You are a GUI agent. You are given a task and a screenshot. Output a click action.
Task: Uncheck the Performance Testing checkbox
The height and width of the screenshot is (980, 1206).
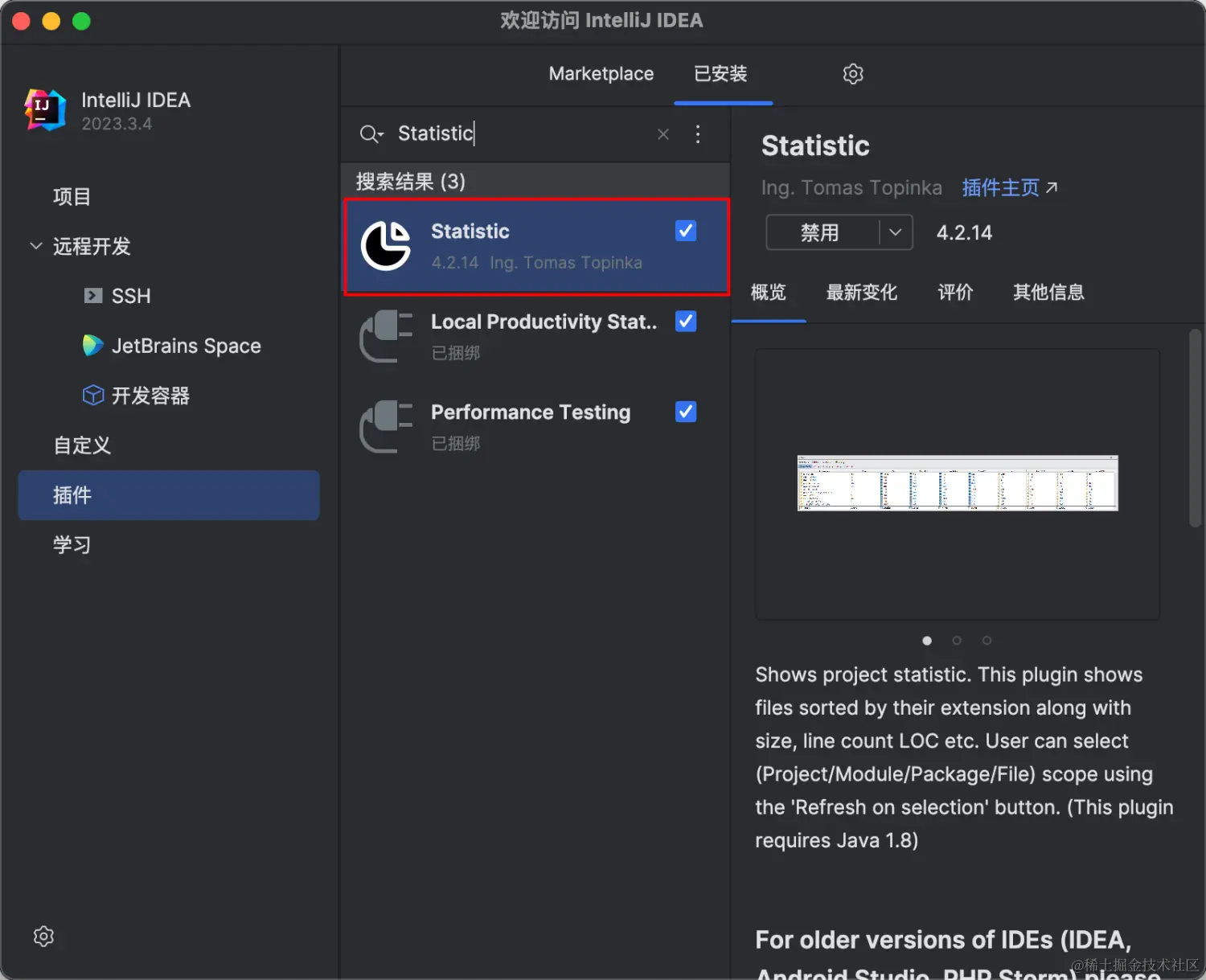tap(686, 412)
